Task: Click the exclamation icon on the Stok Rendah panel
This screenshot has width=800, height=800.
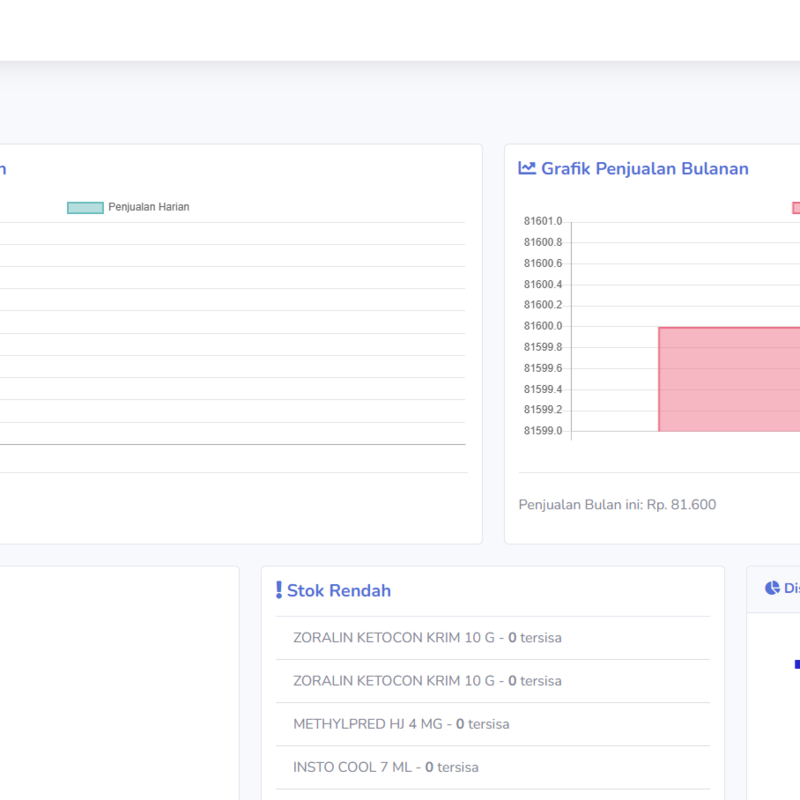Action: [279, 589]
